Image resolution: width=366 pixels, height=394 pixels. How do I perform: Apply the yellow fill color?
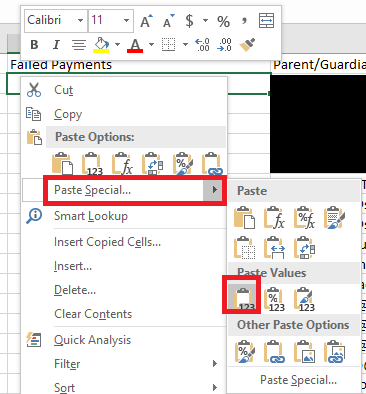click(x=101, y=44)
